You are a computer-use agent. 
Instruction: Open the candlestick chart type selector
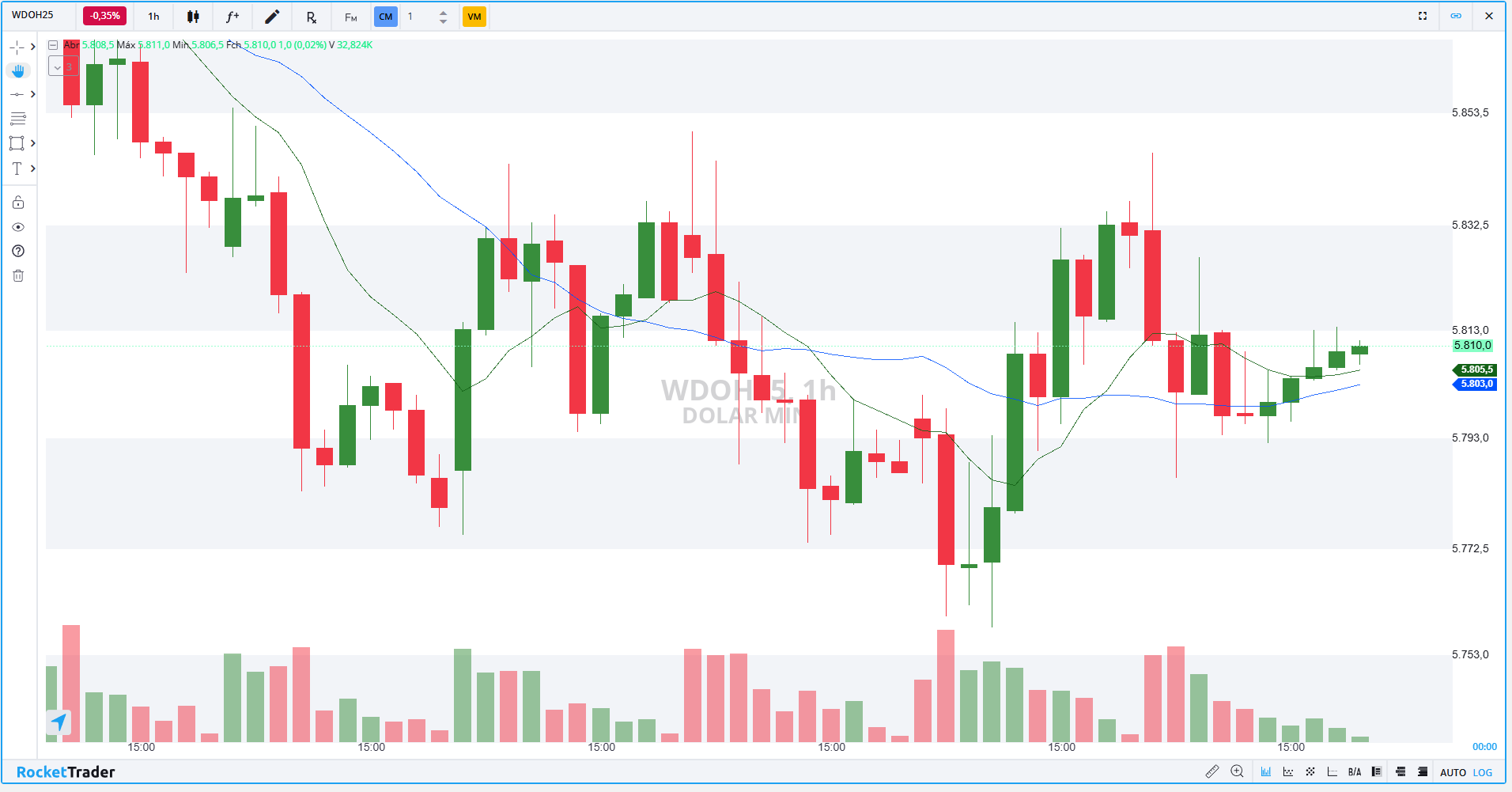click(193, 17)
